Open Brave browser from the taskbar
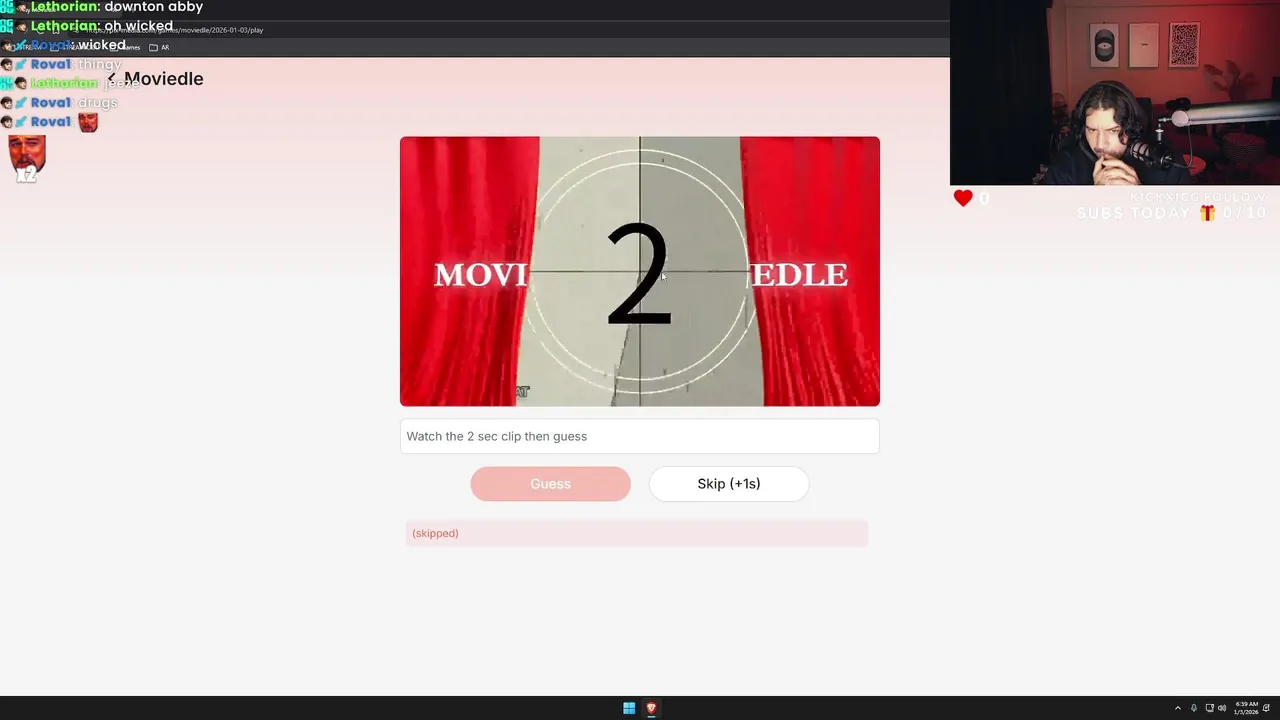The image size is (1280, 720). coord(651,708)
